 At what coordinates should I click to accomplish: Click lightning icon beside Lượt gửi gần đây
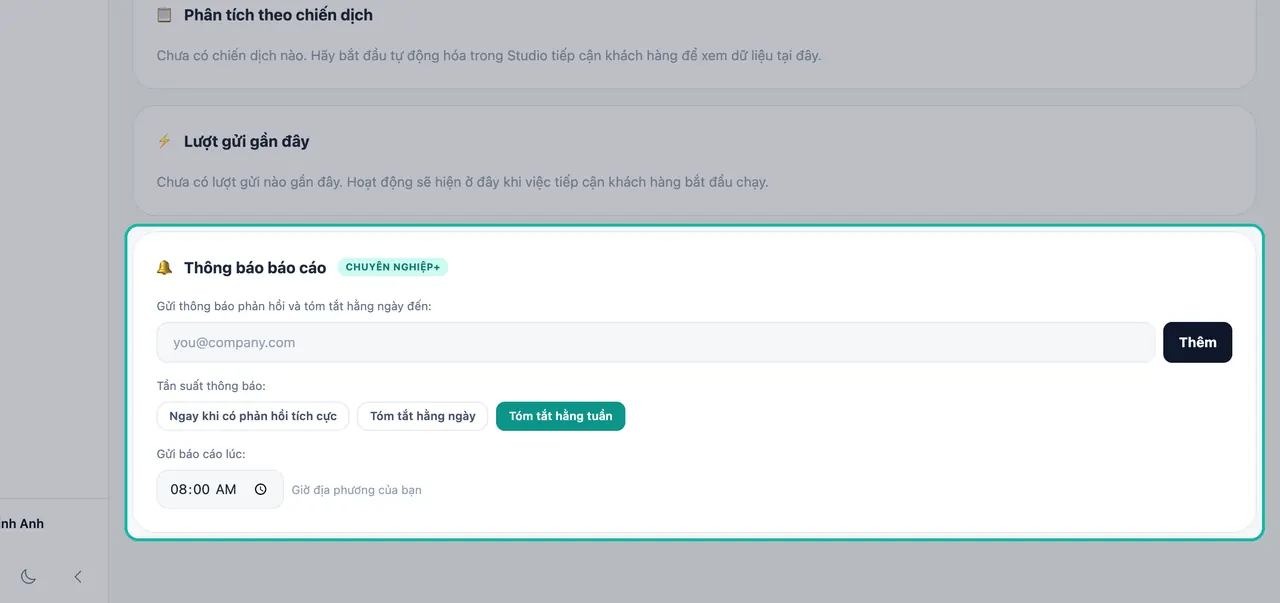pos(165,142)
